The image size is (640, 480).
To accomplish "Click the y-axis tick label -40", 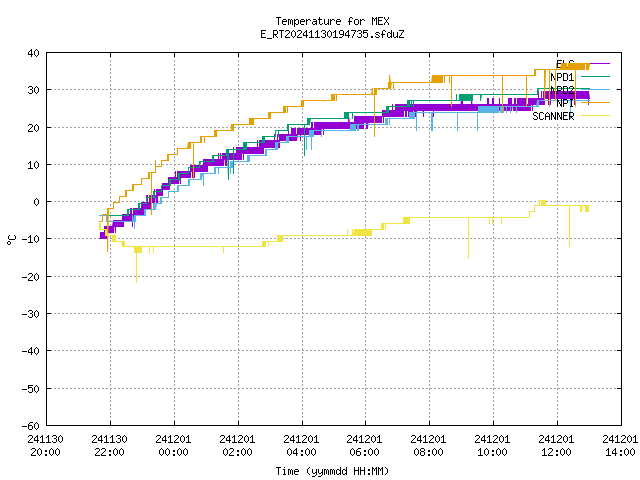I will click(31, 351).
